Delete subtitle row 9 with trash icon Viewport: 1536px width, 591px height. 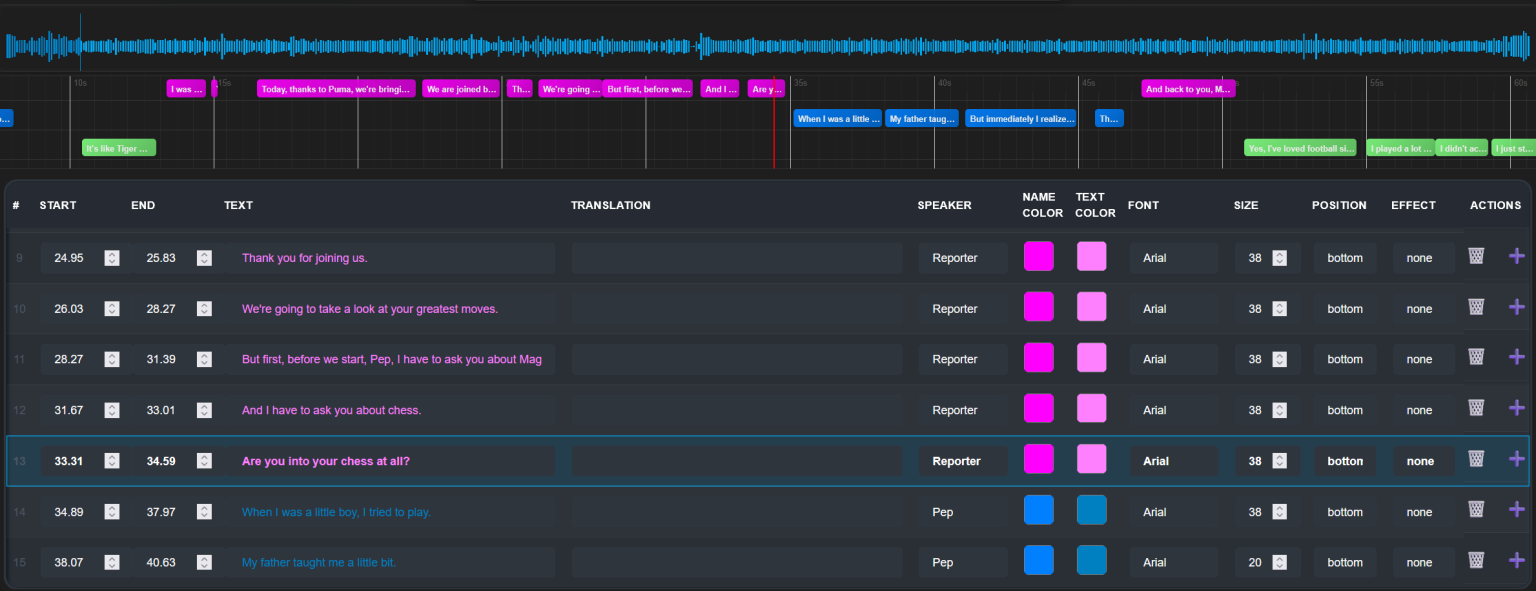click(1475, 256)
